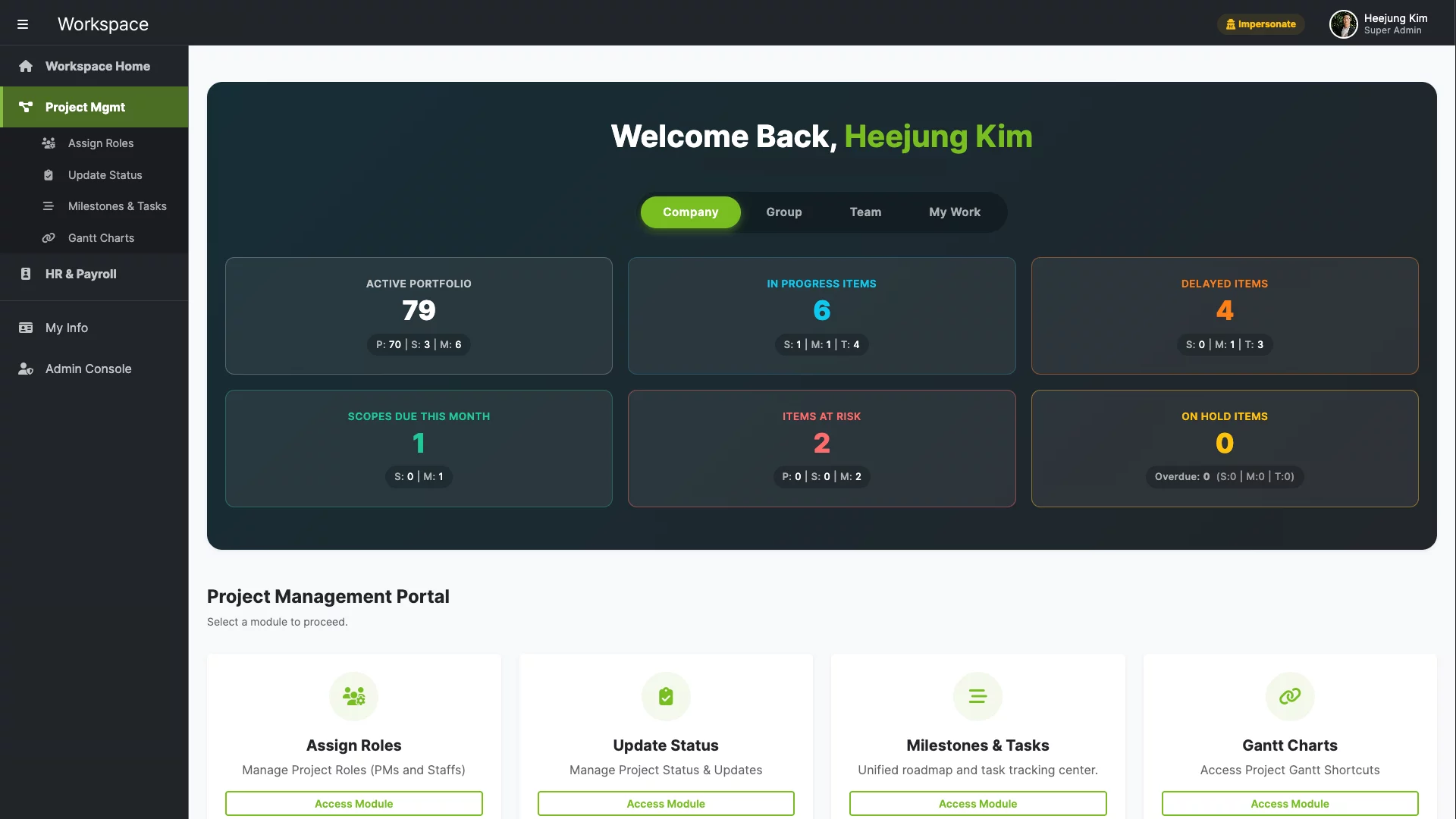Open Update Status from the sidebar submenu
The image size is (1456, 819).
[x=94, y=175]
